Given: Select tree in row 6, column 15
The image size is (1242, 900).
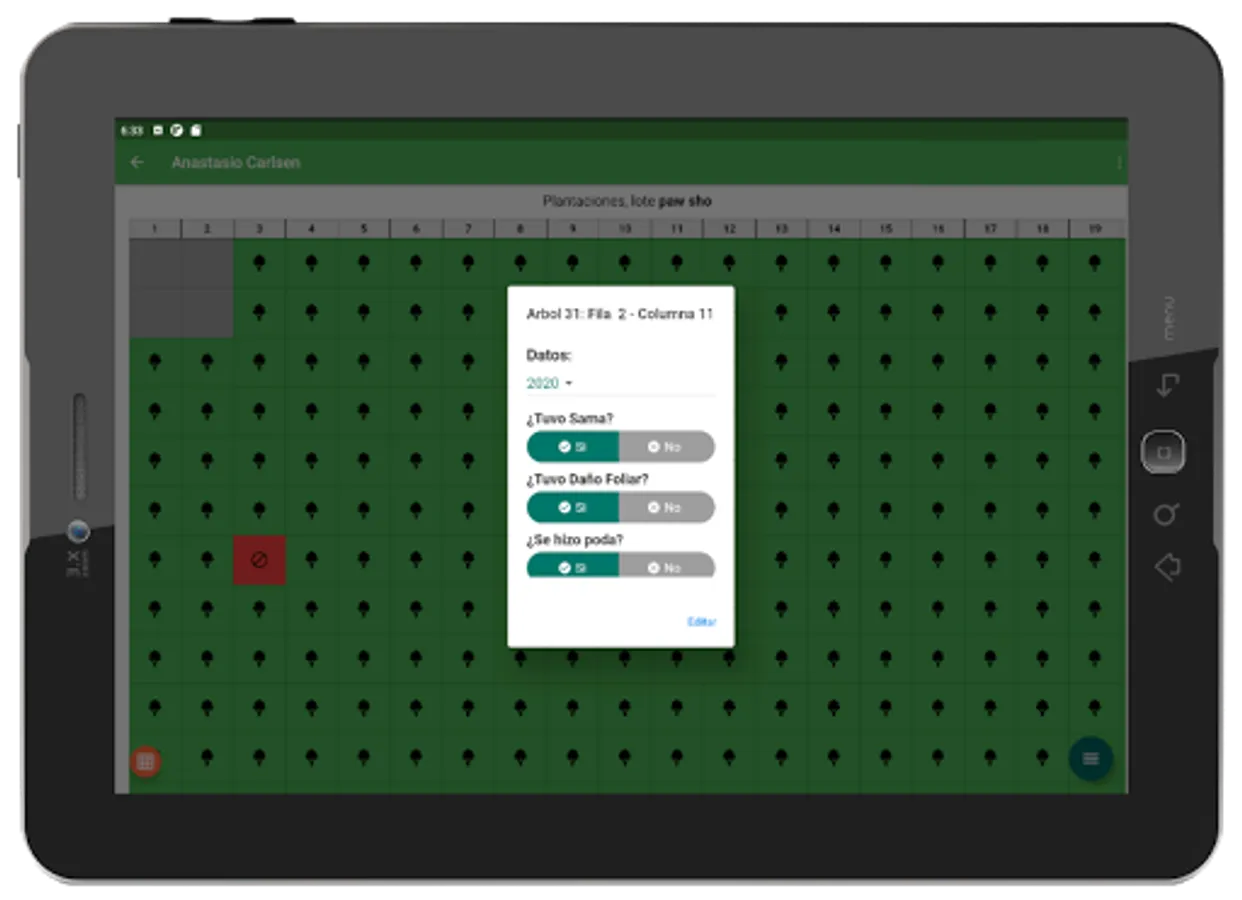Looking at the screenshot, I should (x=886, y=510).
